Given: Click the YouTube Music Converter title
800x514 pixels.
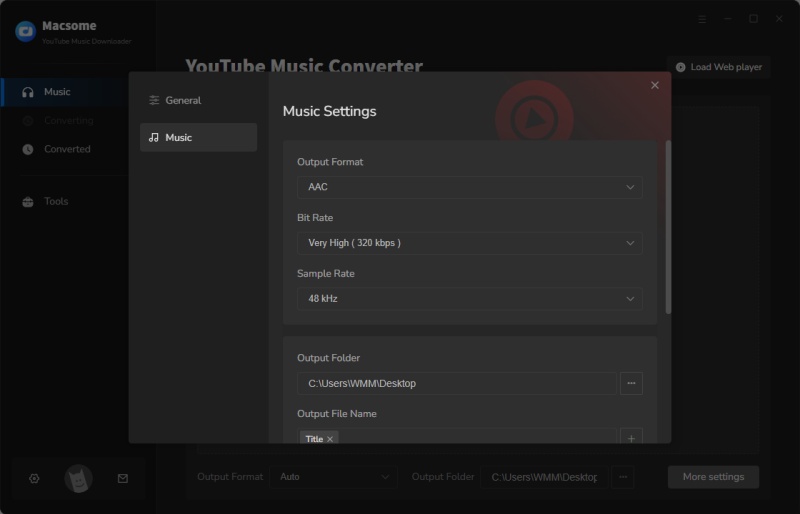Looking at the screenshot, I should click(304, 65).
